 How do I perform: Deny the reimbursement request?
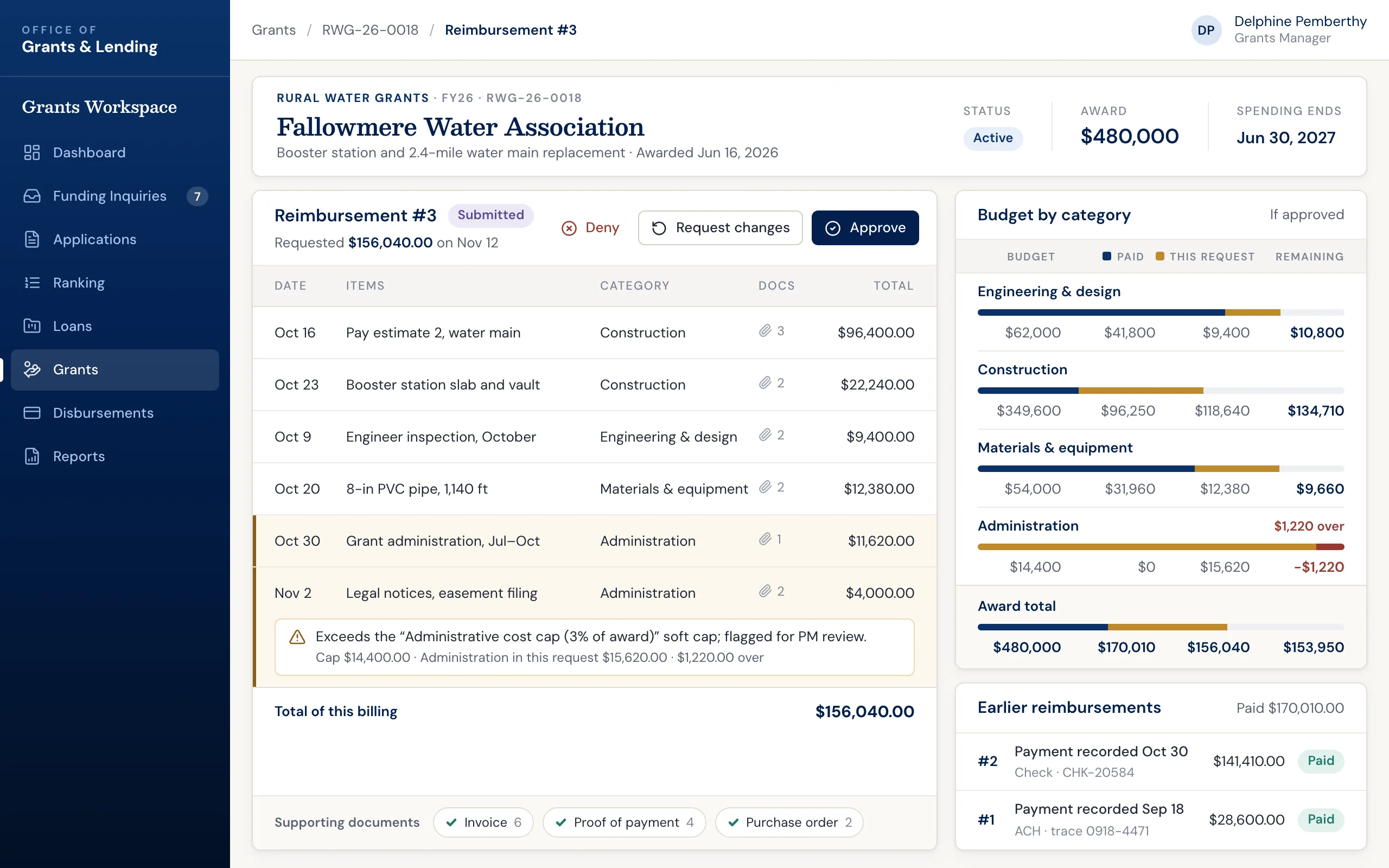click(x=590, y=228)
